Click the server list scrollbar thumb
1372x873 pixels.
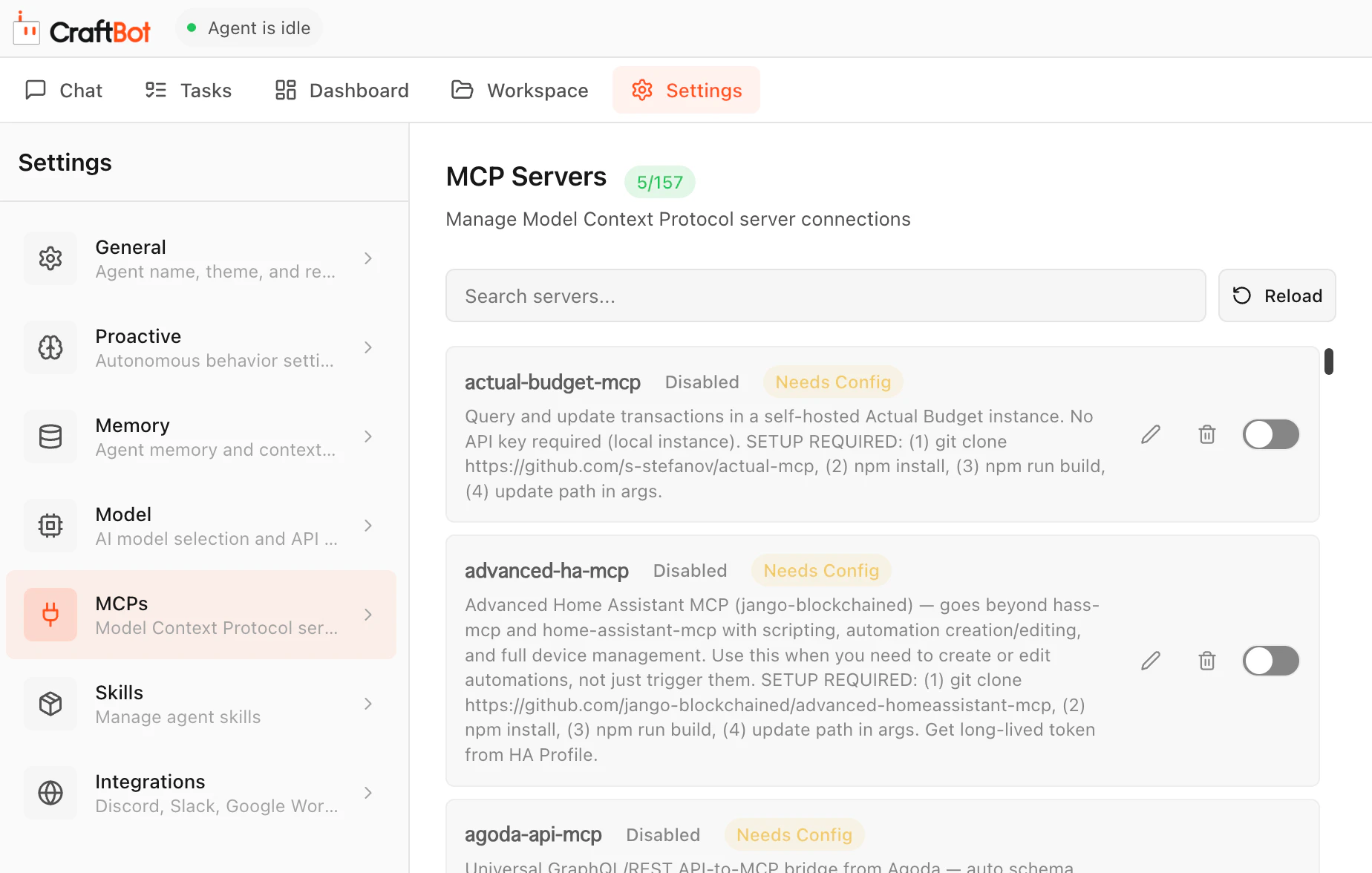click(1329, 362)
